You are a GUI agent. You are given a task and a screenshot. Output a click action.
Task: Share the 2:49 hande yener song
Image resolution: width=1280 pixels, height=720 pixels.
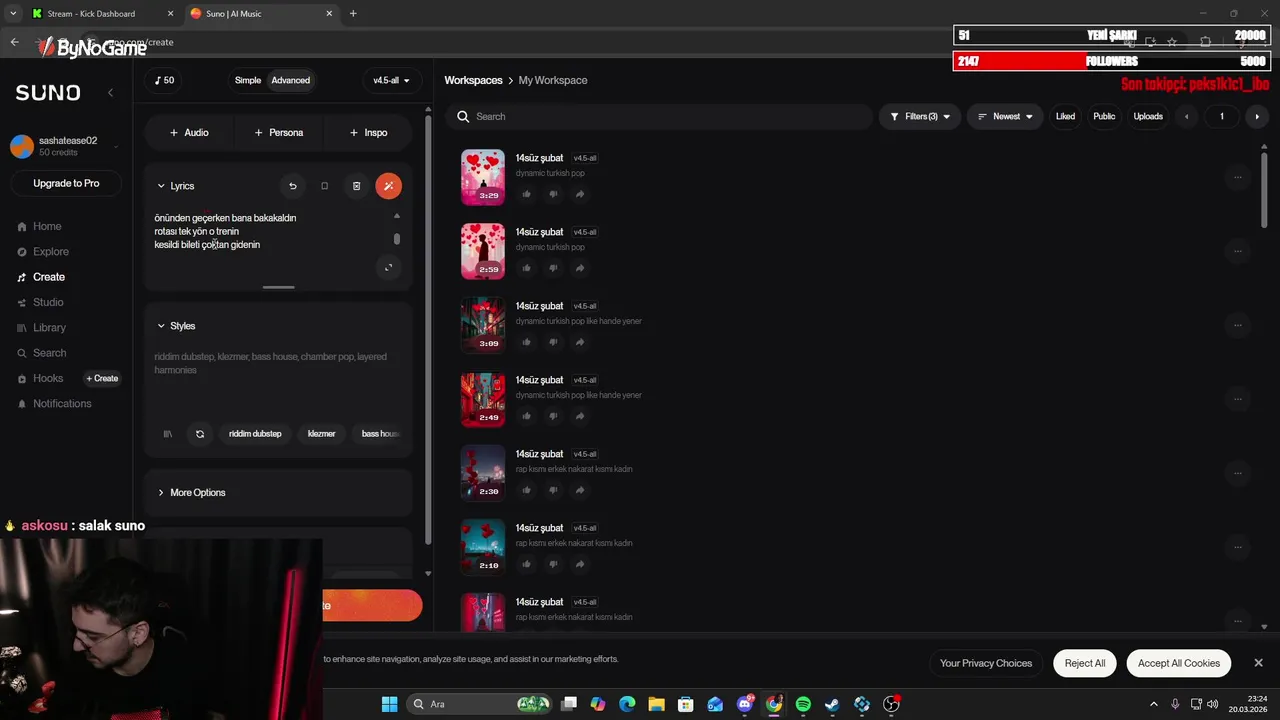[580, 416]
